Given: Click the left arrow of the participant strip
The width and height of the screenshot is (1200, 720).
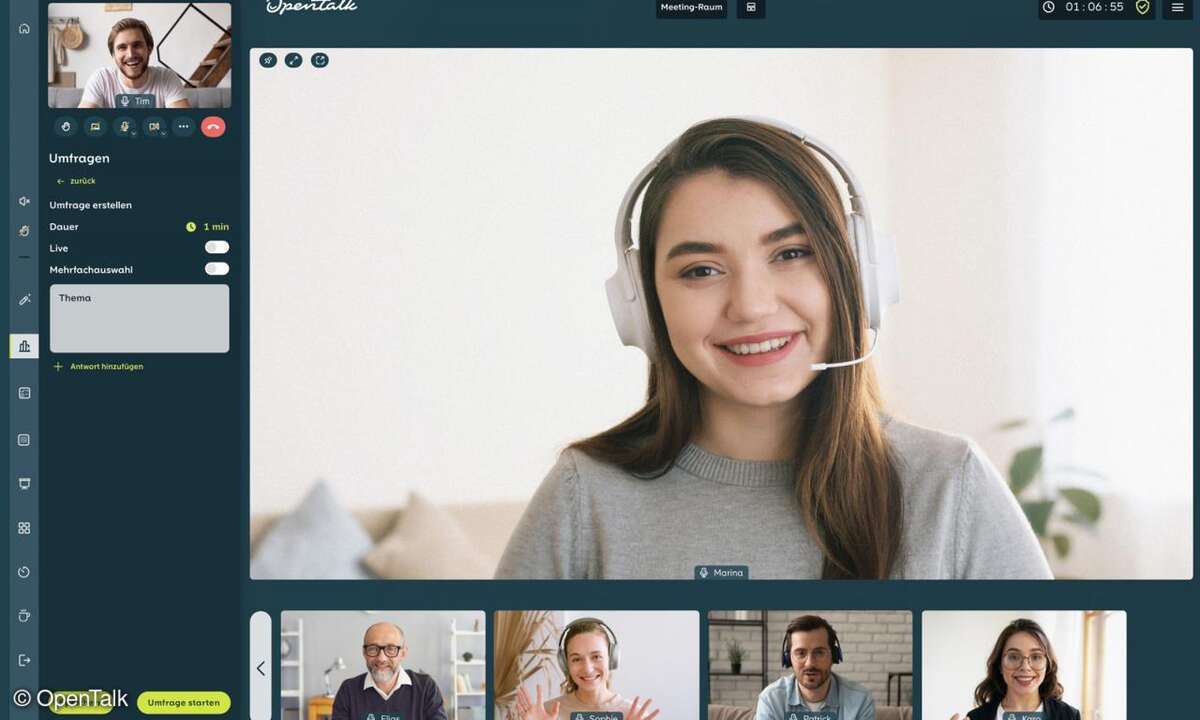Looking at the screenshot, I should click(x=260, y=668).
